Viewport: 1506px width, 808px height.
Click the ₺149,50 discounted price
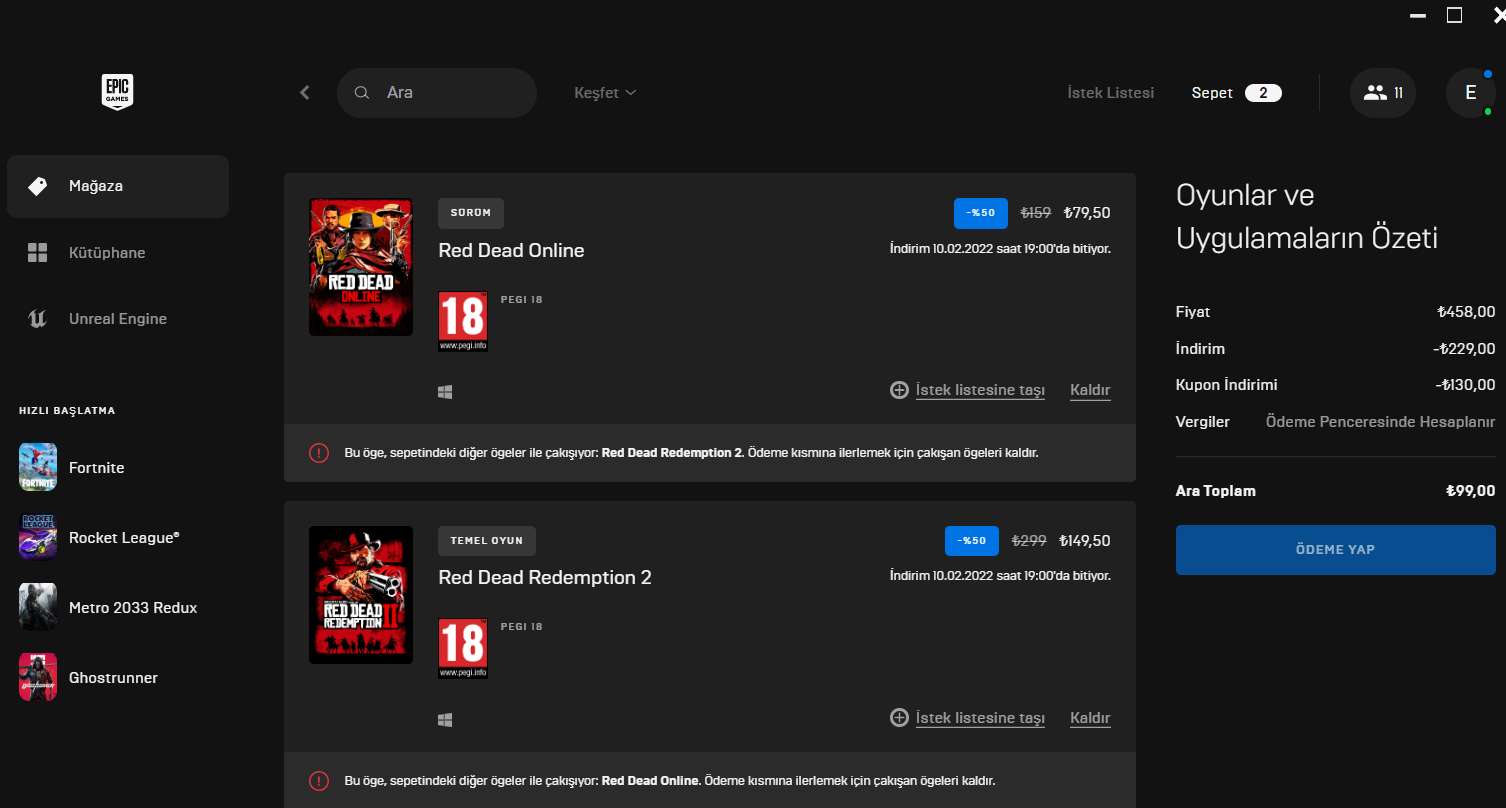point(1084,541)
